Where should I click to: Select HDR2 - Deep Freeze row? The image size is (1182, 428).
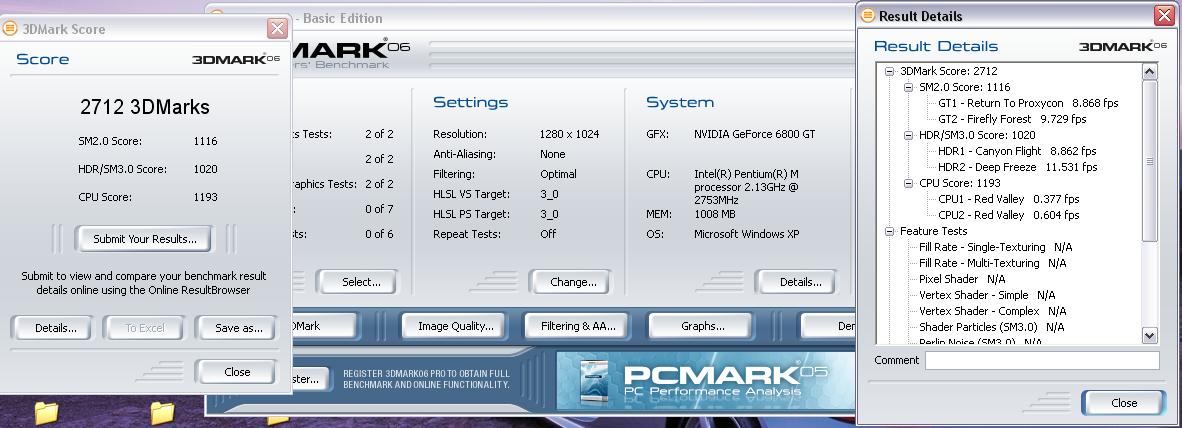(1018, 167)
